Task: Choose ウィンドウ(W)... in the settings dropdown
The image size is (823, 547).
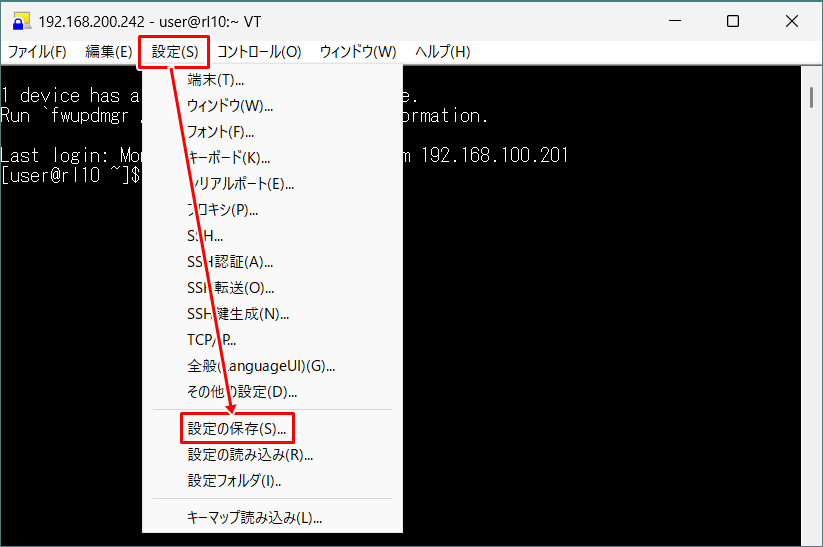Action: 229,106
